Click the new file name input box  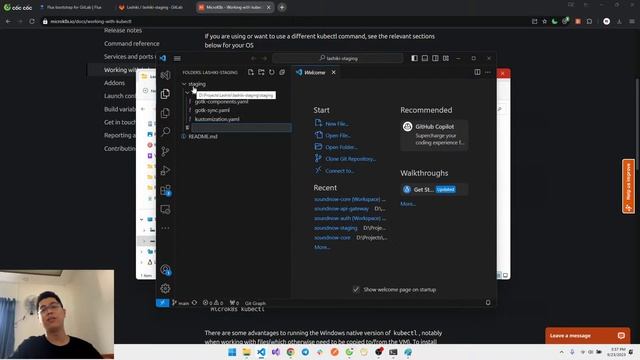pyautogui.click(x=241, y=128)
